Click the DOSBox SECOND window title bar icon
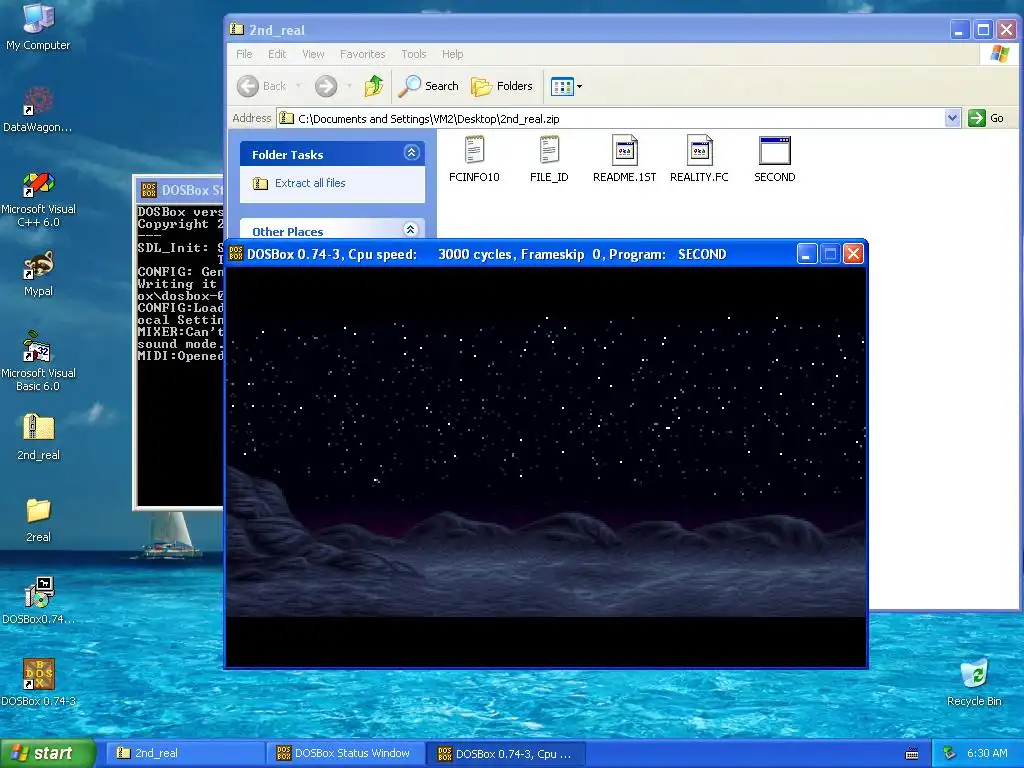 (236, 253)
